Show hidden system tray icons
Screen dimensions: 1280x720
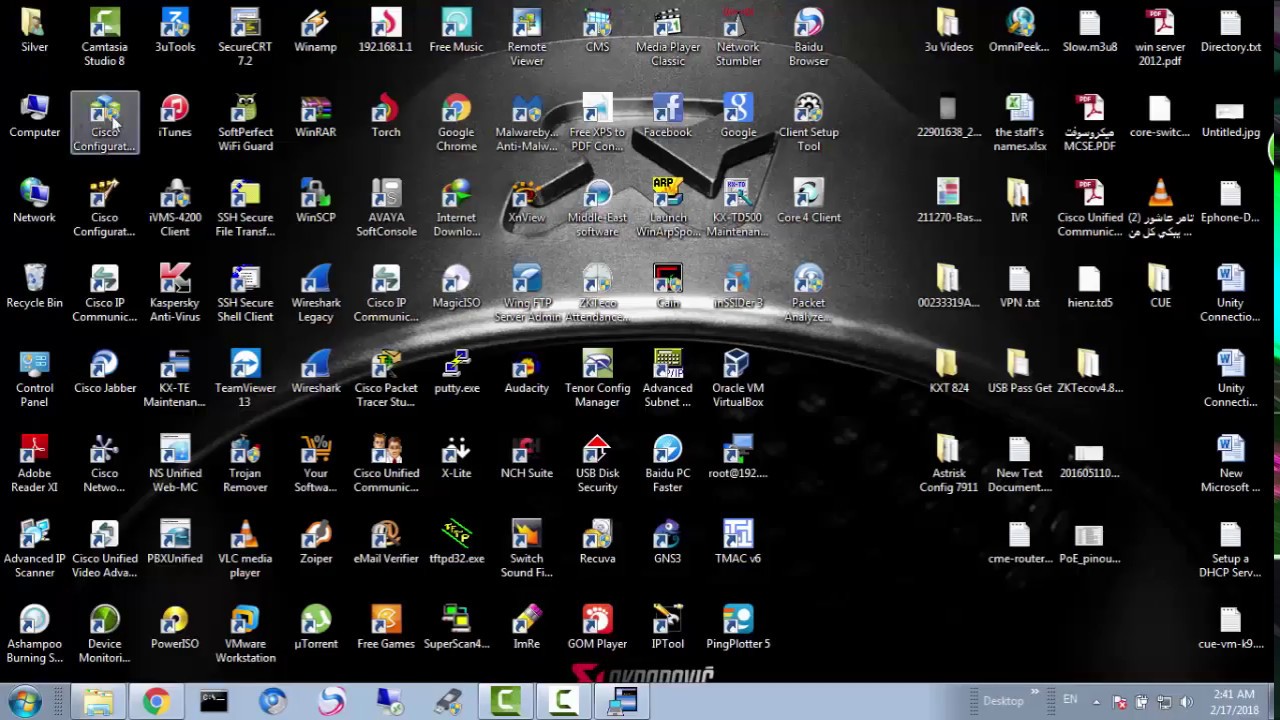(1096, 701)
